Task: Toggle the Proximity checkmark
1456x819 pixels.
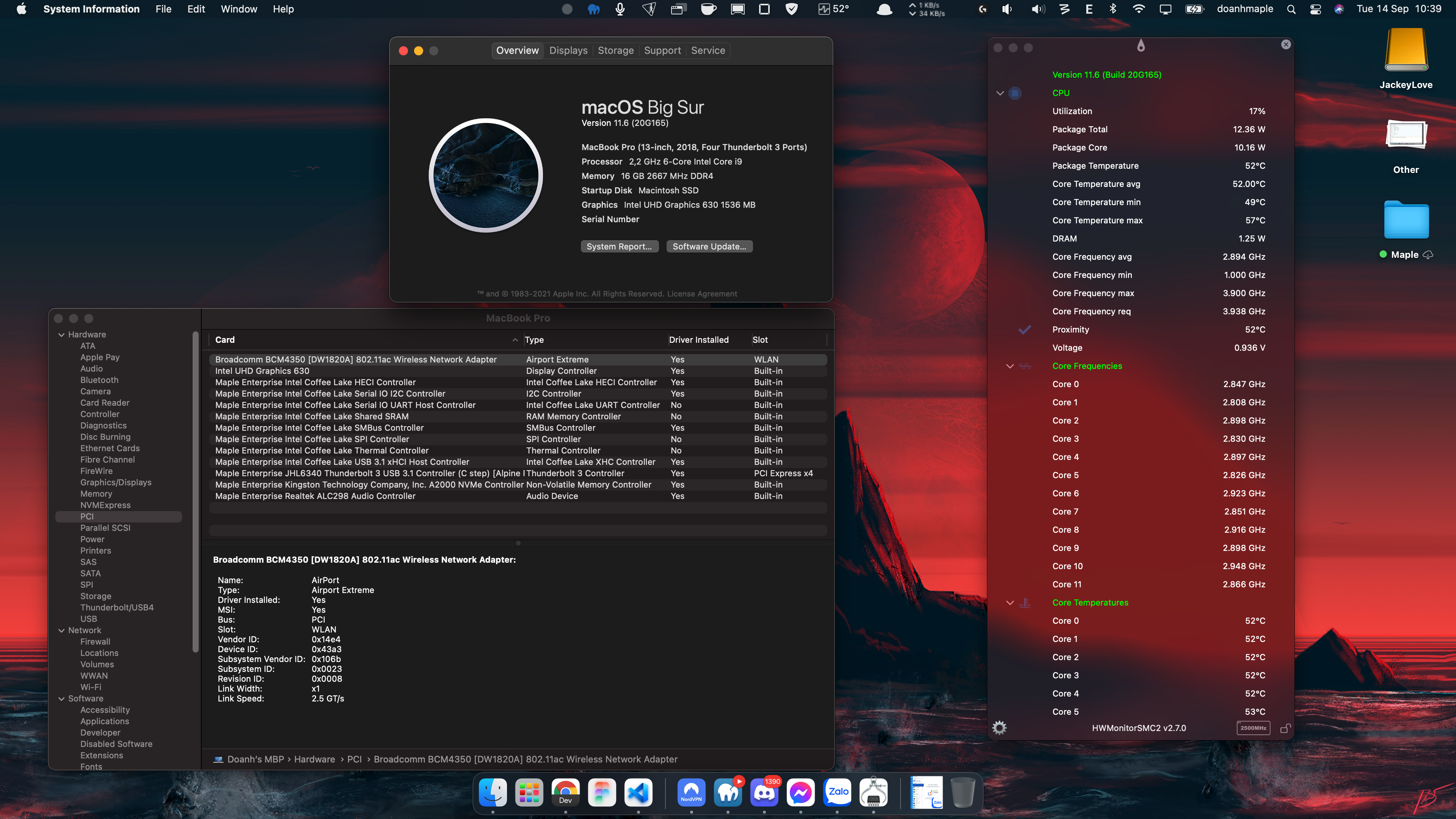Action: (x=1025, y=329)
